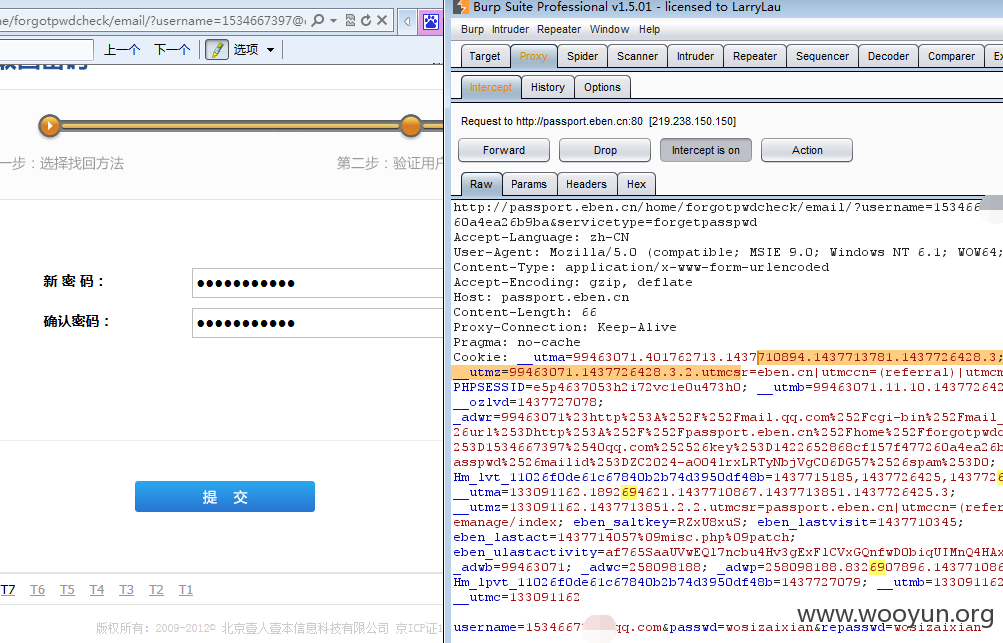Click the Host: passport.eben.cn header line

point(541,298)
